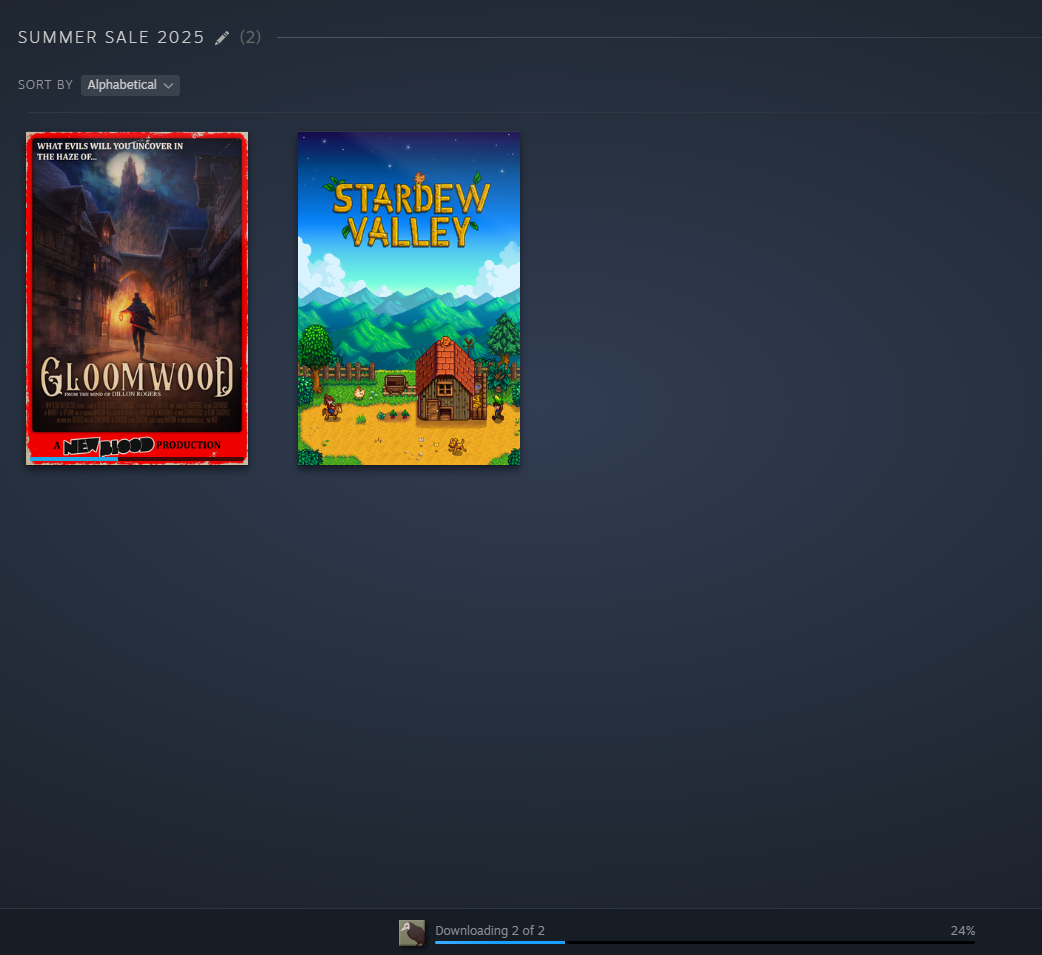1042x955 pixels.
Task: Click the 24% download percentage
Action: point(962,930)
